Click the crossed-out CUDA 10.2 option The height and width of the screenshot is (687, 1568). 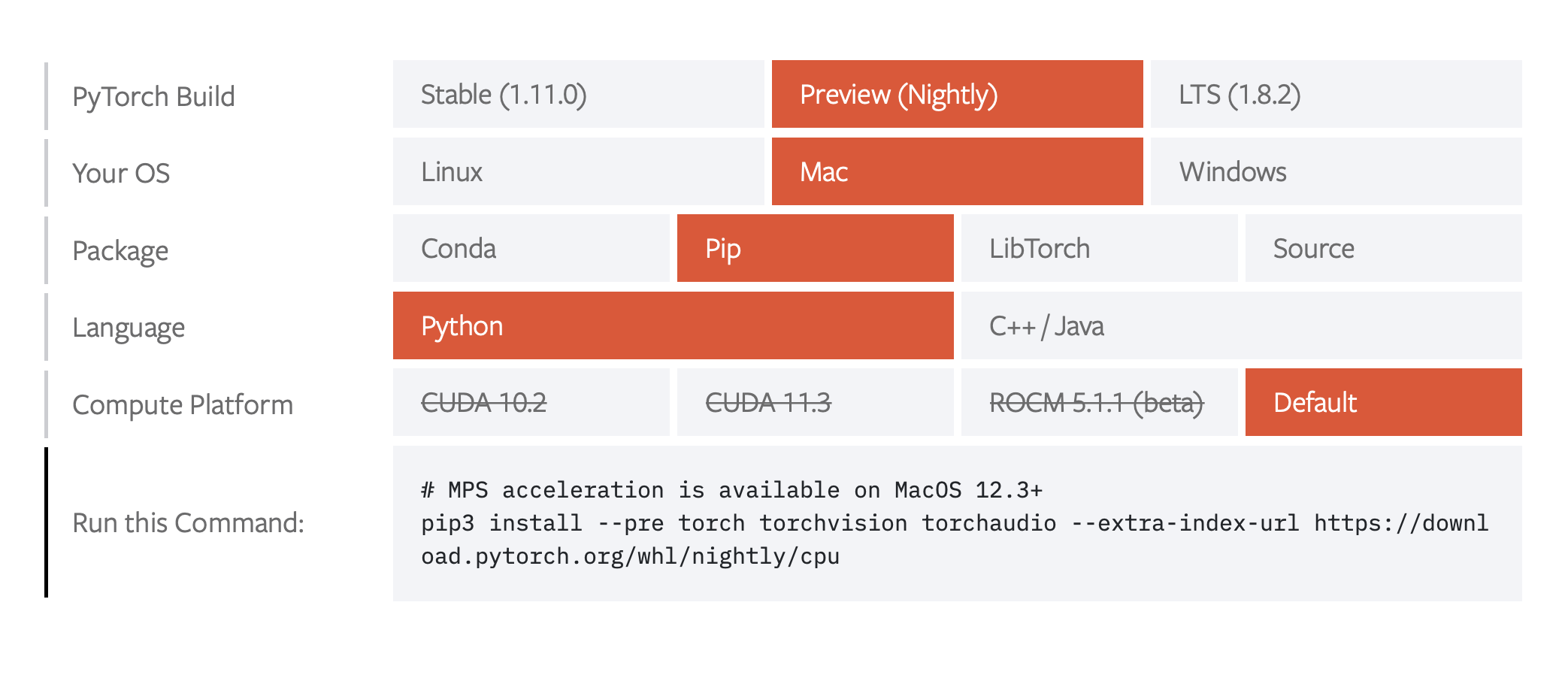click(530, 403)
